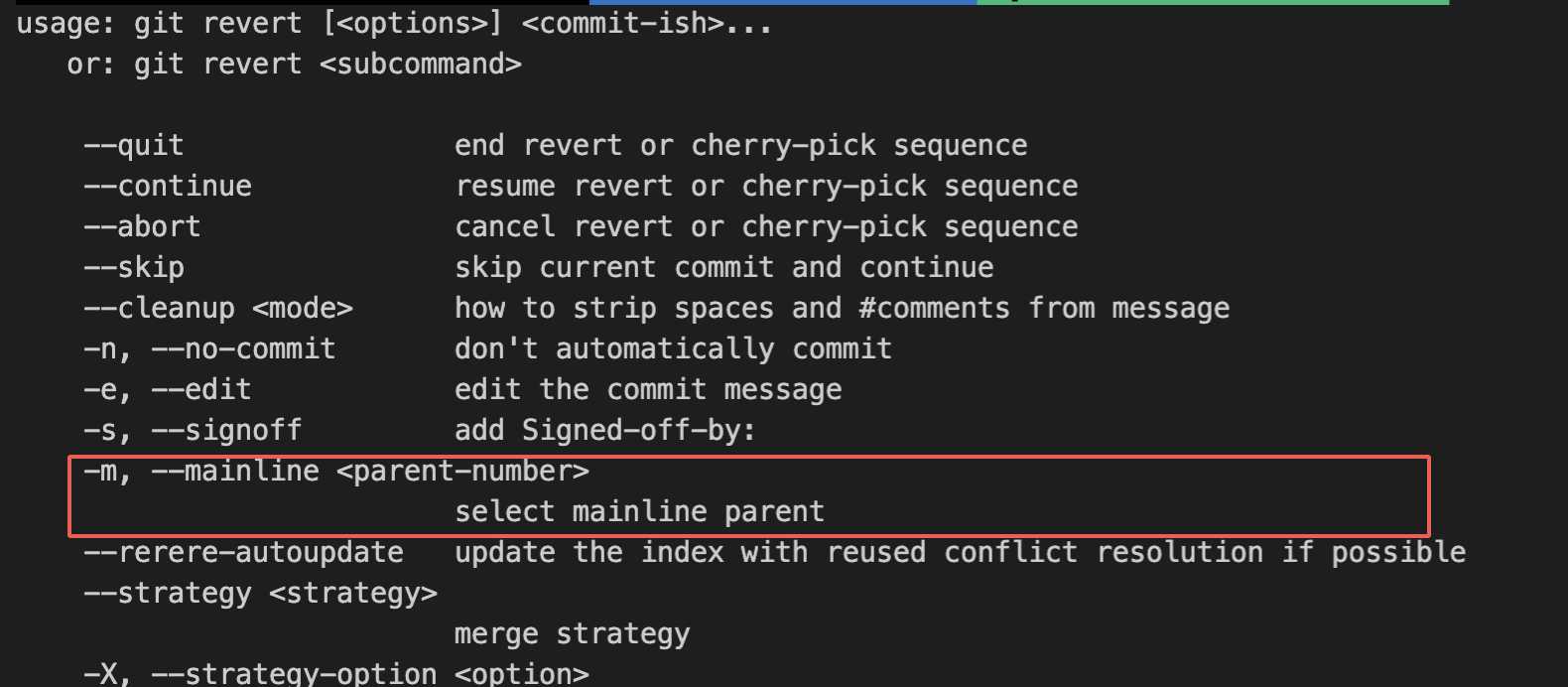Click the 'usage: git revert' line

(394, 24)
